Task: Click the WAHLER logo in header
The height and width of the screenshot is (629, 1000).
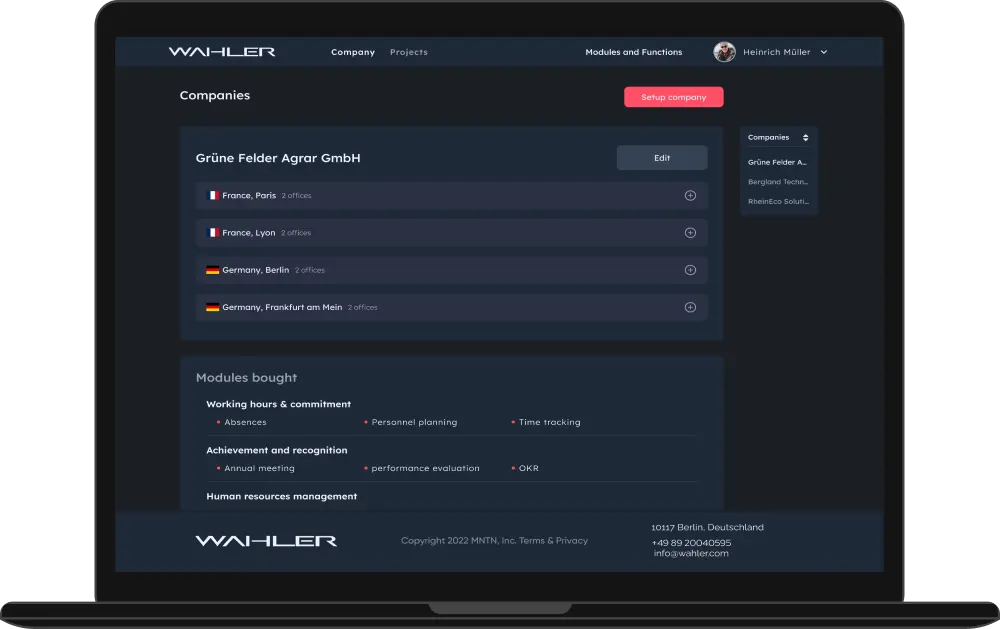Action: click(221, 52)
